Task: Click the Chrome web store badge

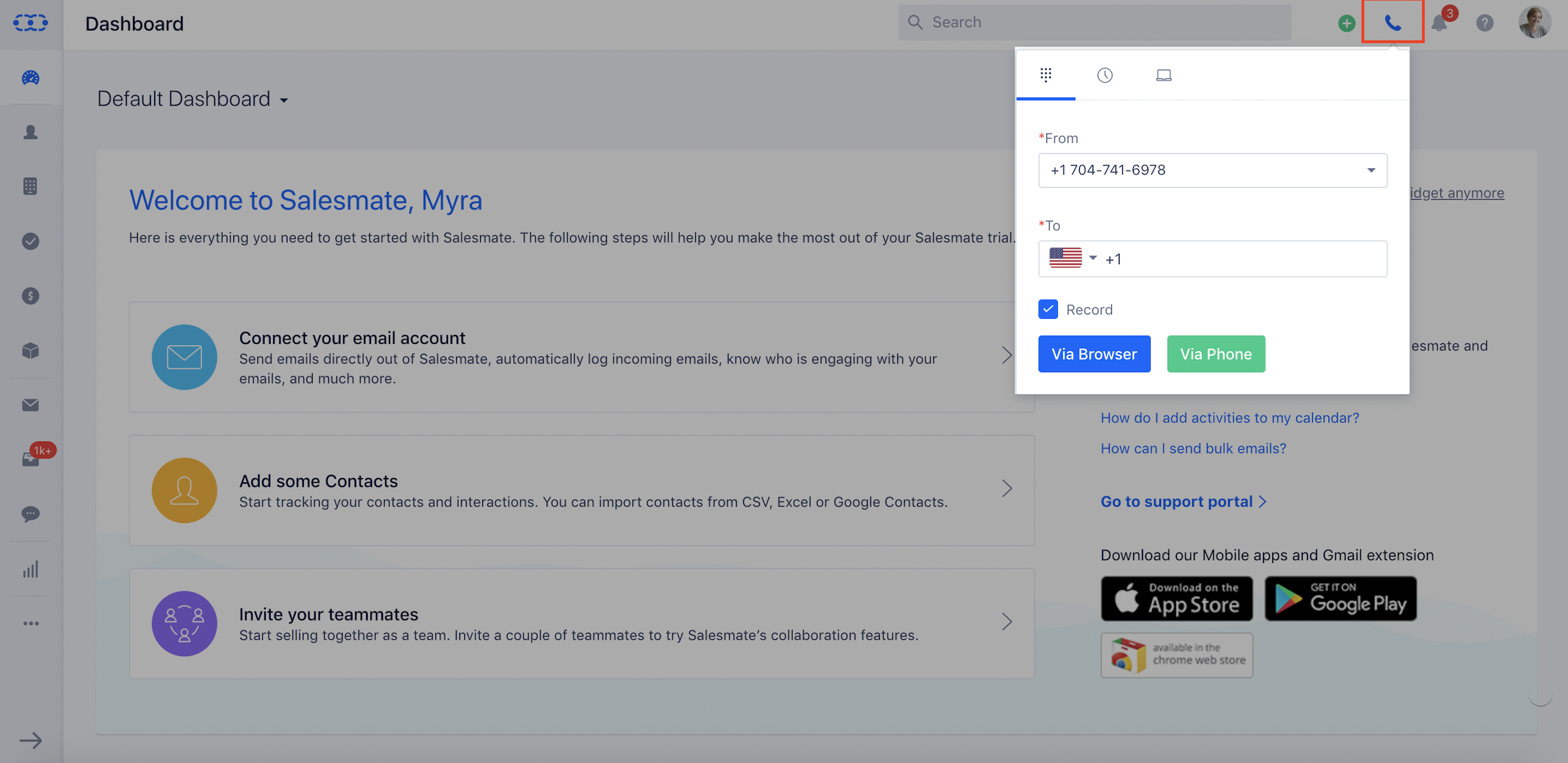Action: pos(1177,655)
